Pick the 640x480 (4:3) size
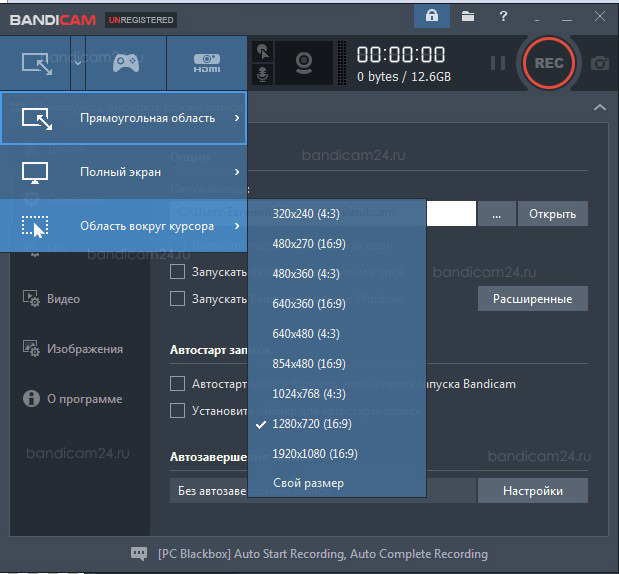This screenshot has width=619, height=574. [337, 334]
